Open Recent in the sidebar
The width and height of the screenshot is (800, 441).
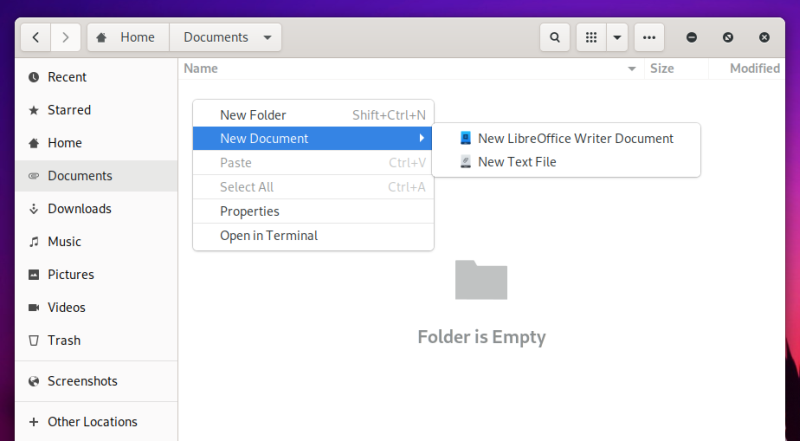(x=96, y=77)
